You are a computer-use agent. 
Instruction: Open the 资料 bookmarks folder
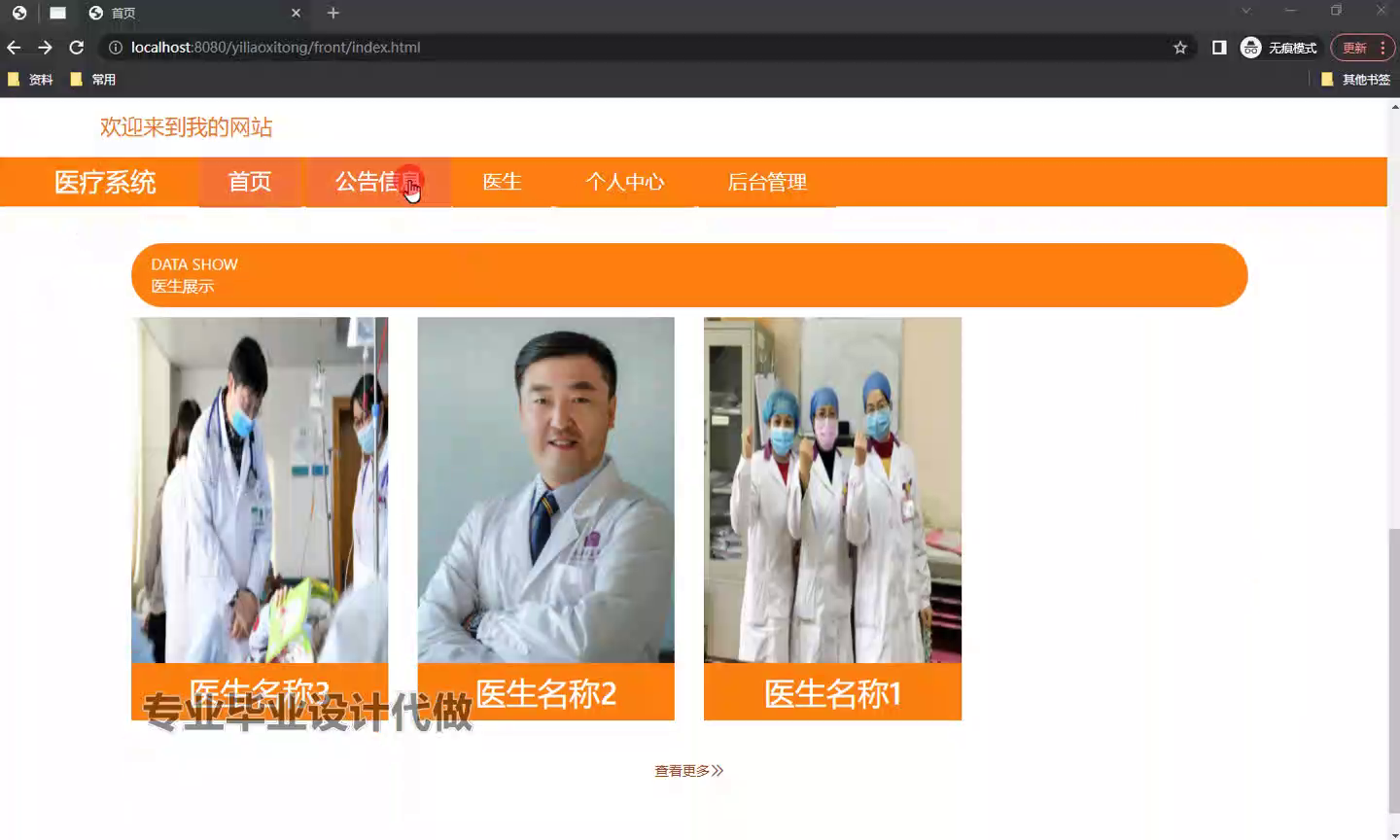[30, 80]
